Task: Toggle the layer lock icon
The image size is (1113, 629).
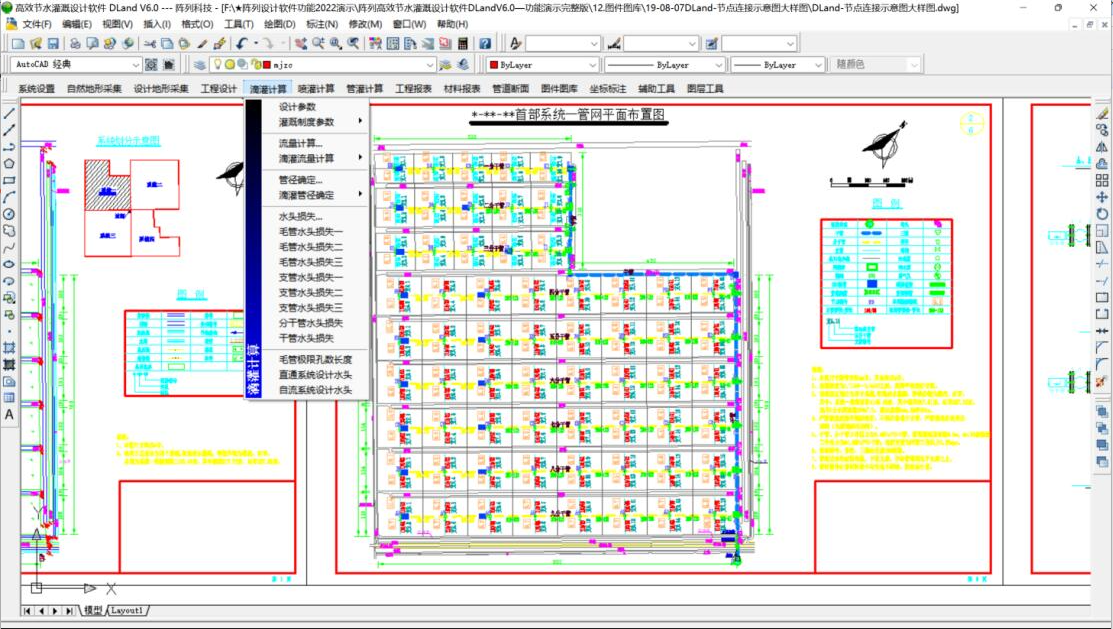Action: (x=254, y=65)
